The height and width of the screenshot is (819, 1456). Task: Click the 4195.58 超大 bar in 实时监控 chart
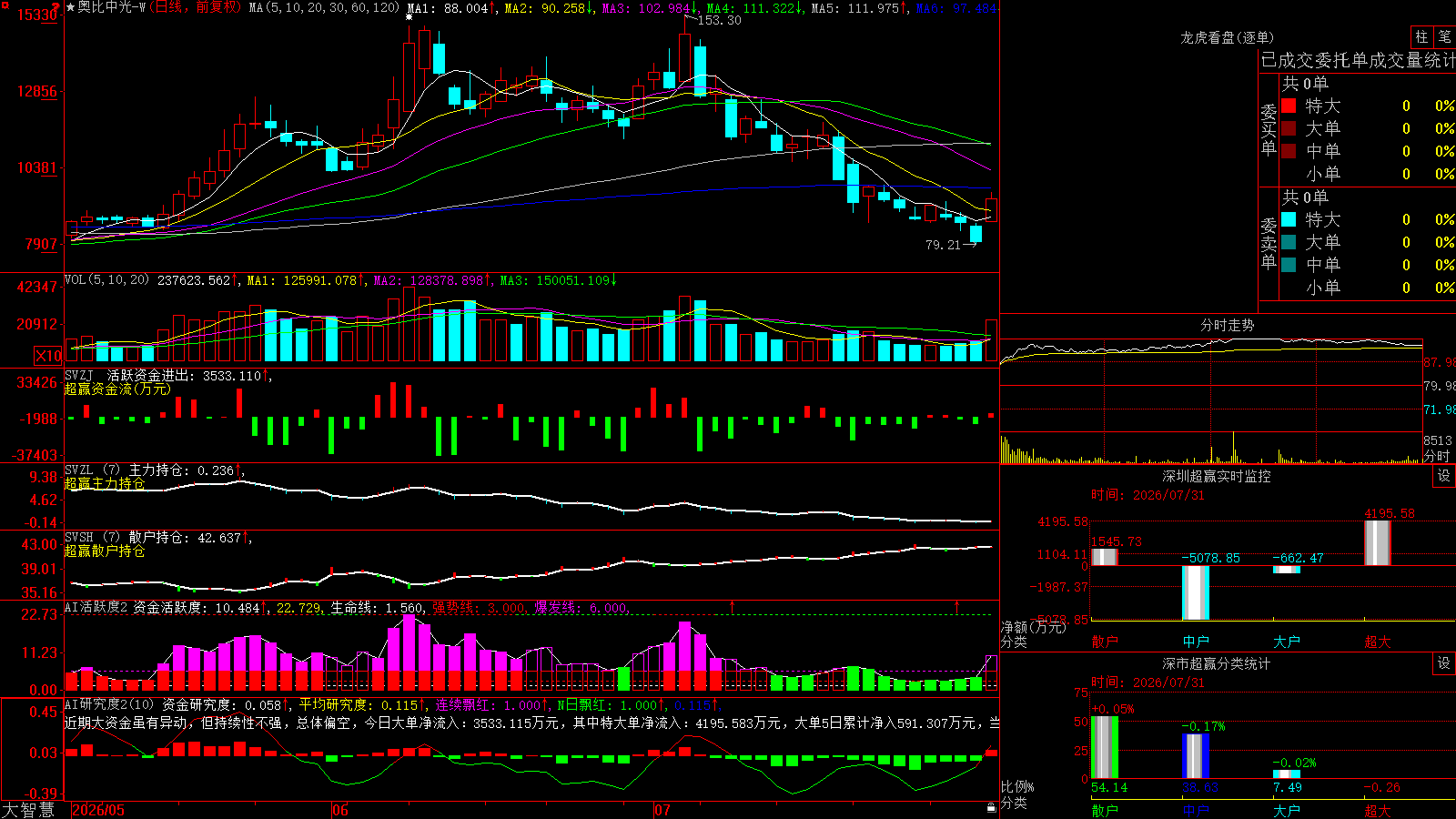(x=1378, y=543)
